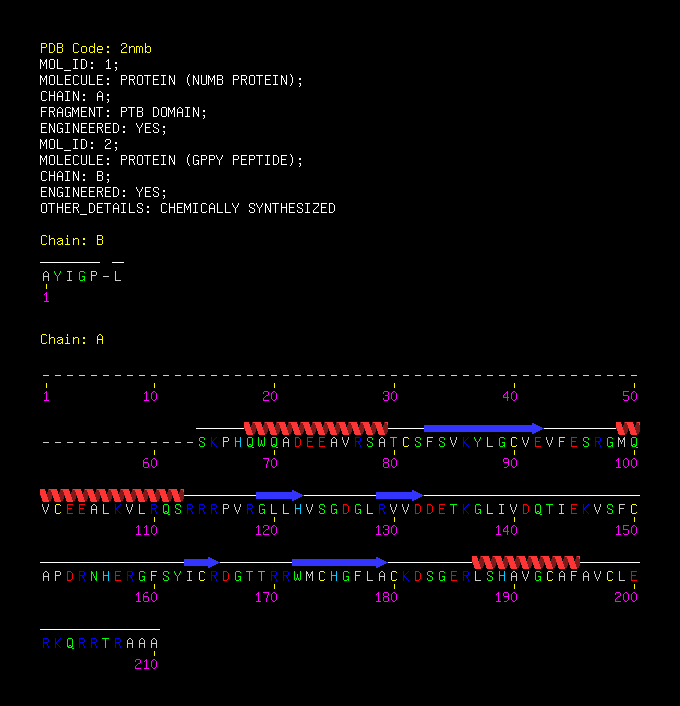Click 'ENGINEERED: YES;' directly below 'CHAIN: B;'

point(103,192)
